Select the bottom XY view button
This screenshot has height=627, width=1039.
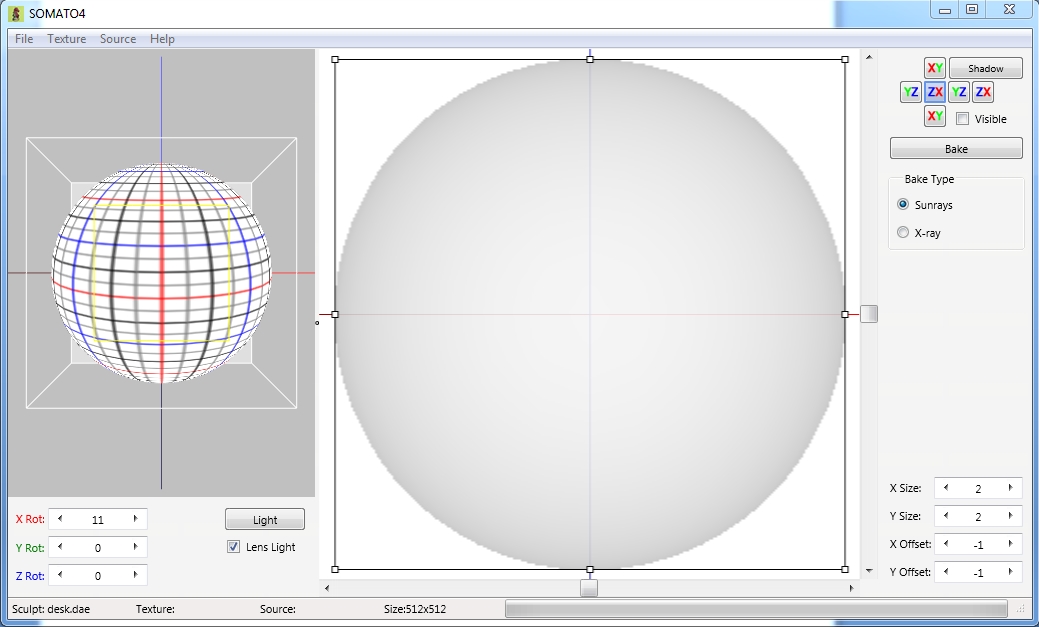tap(935, 116)
